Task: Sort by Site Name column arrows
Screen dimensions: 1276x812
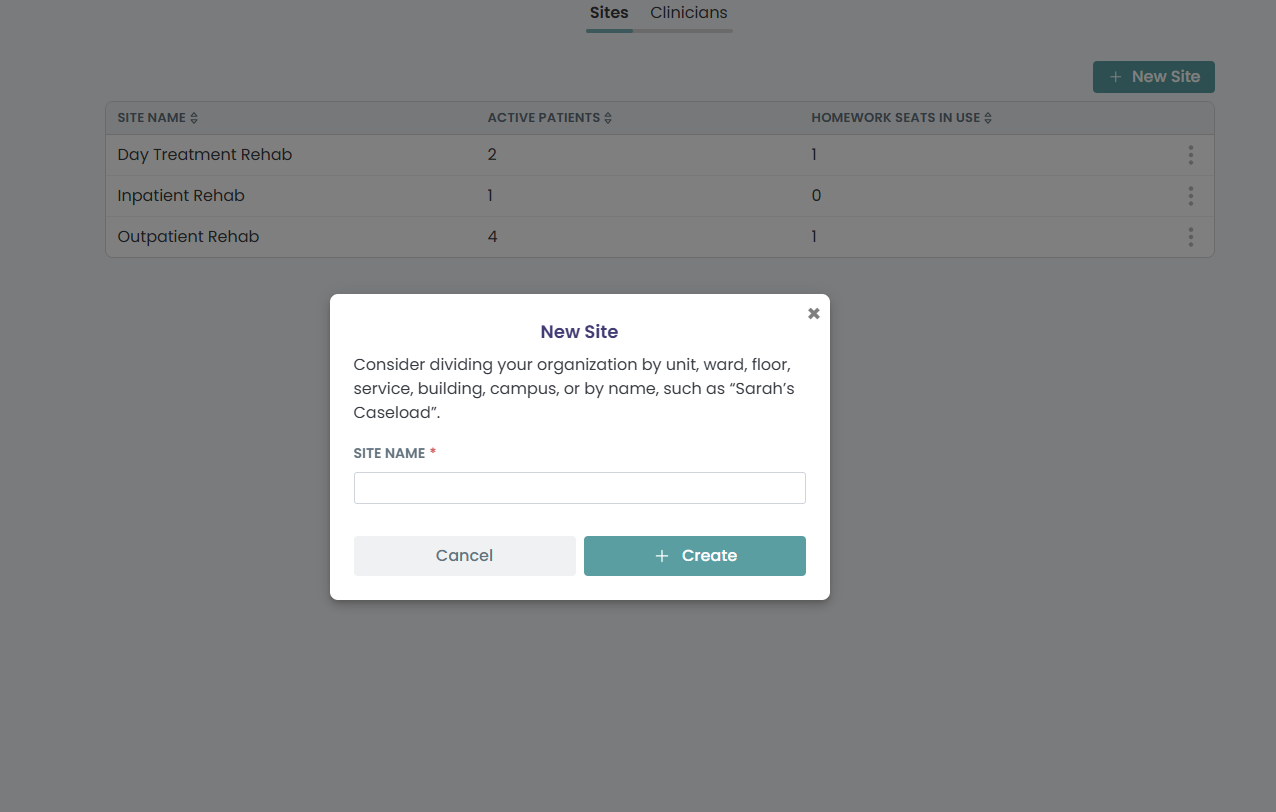Action: point(194,118)
